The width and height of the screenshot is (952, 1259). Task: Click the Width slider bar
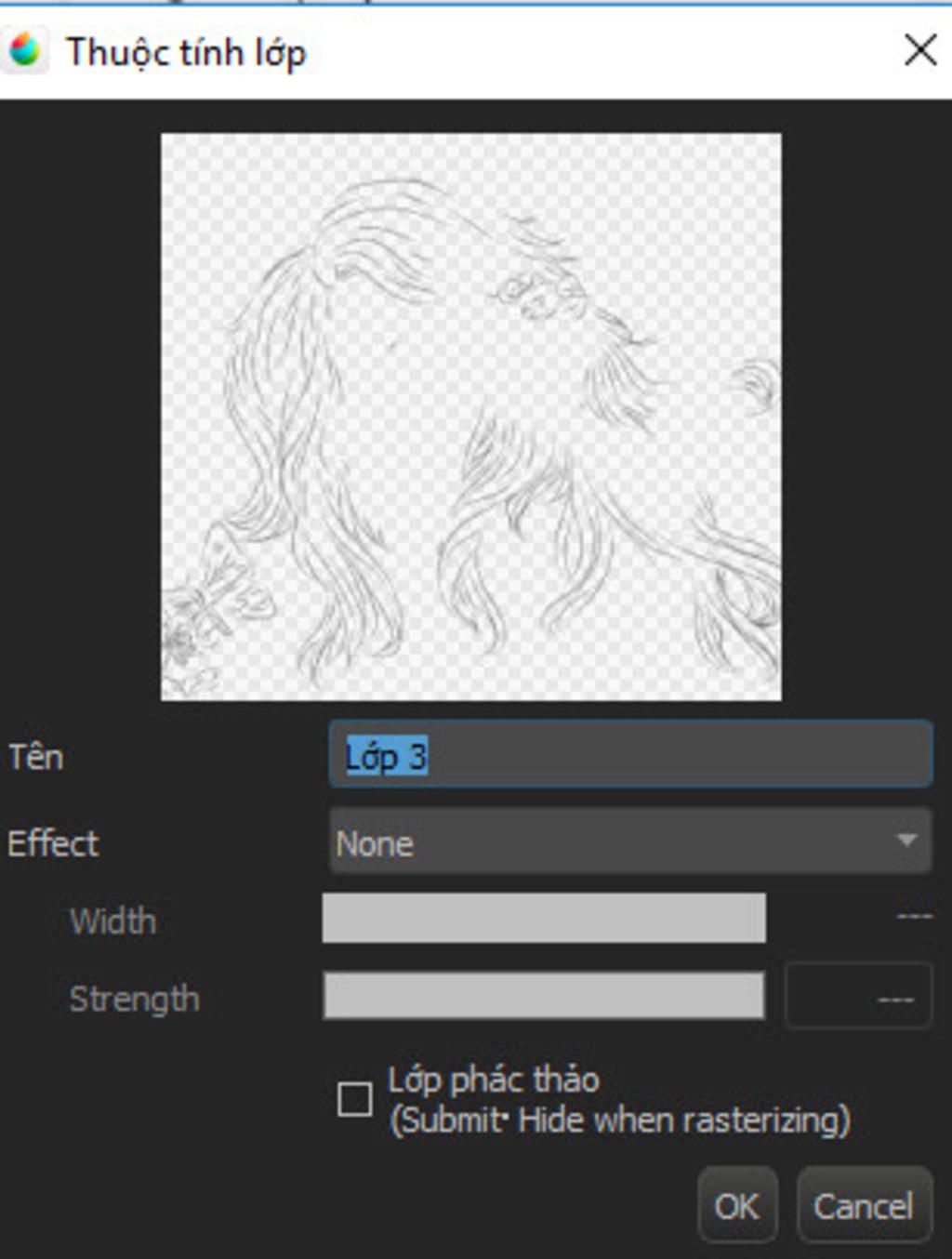pos(544,919)
